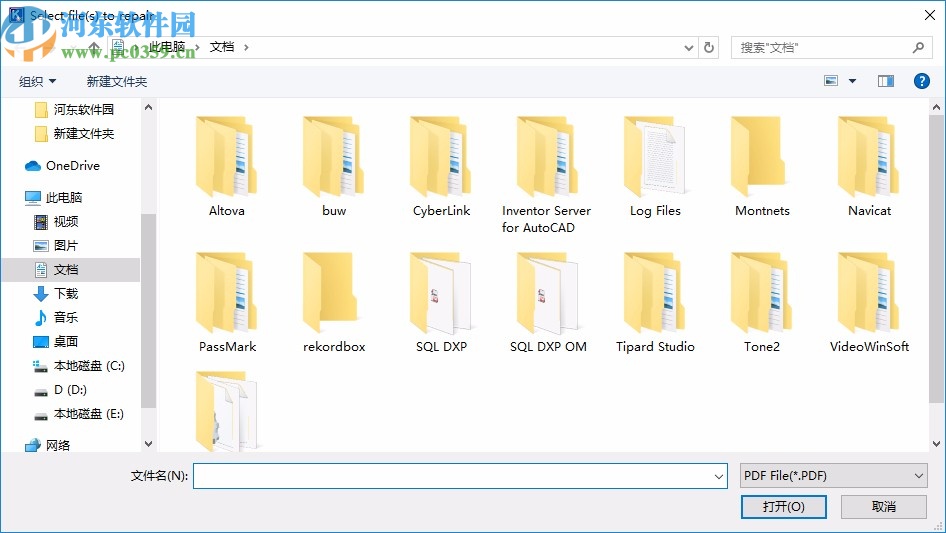Screen dimensions: 946x533
Task: Select 音乐 in the sidebar
Action: 56,318
